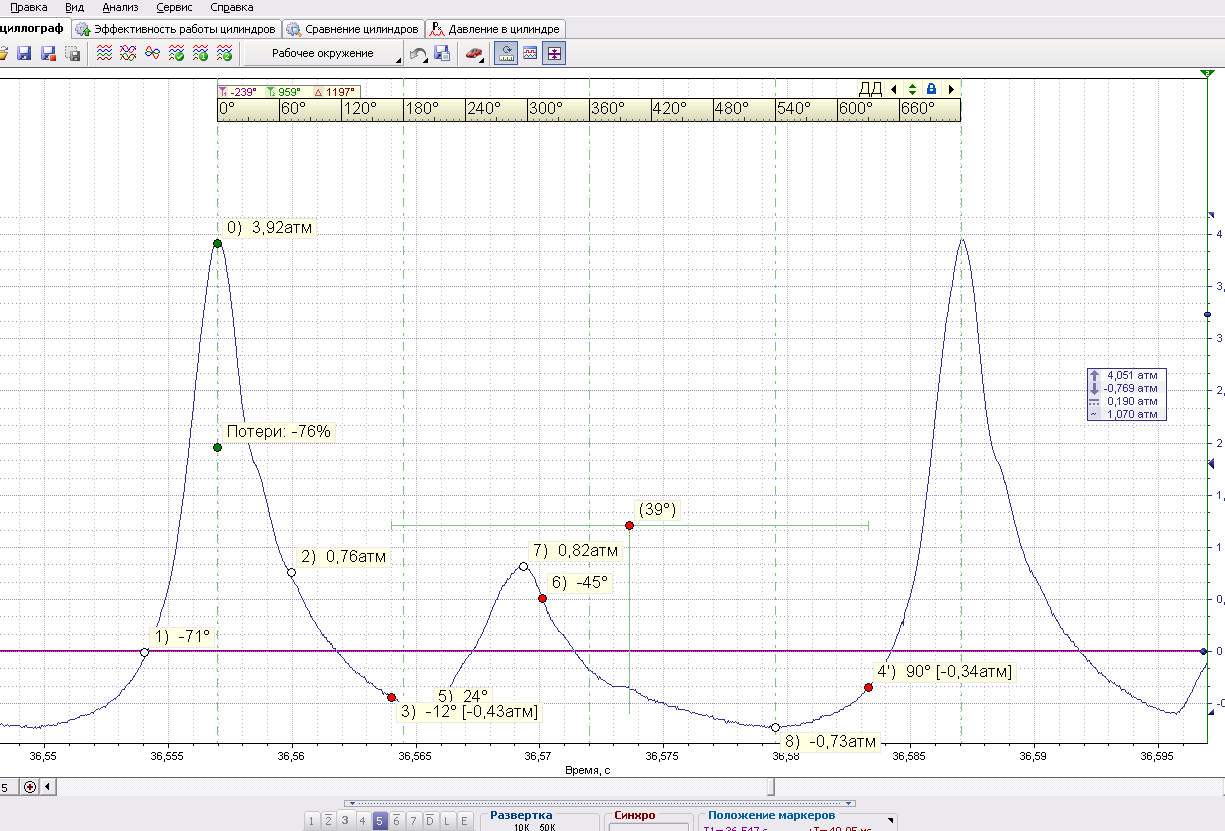Switch to Сравнение цилиндров tab
1225x831 pixels.
353,29
